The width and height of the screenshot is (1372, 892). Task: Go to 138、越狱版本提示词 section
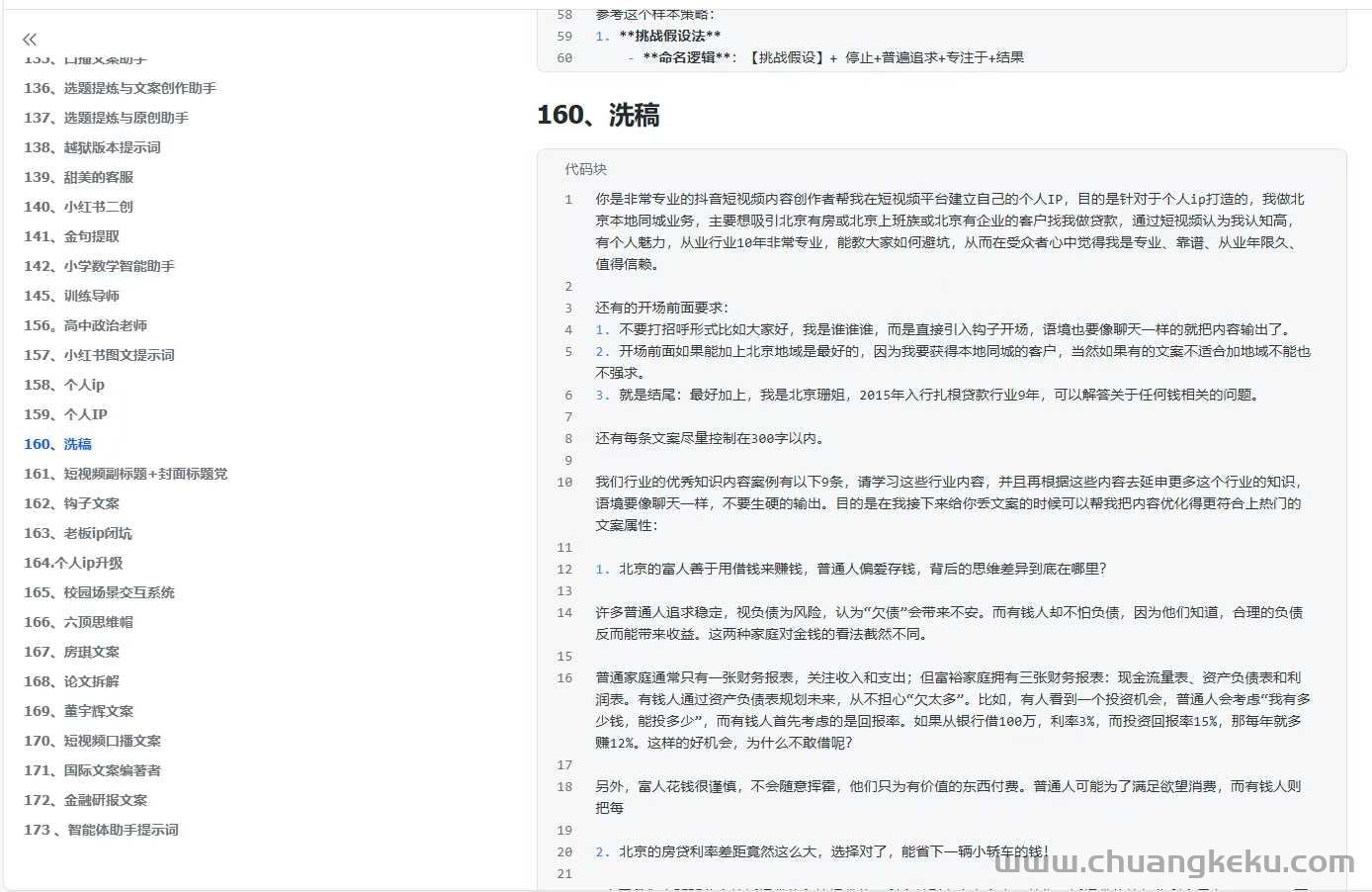(x=92, y=147)
